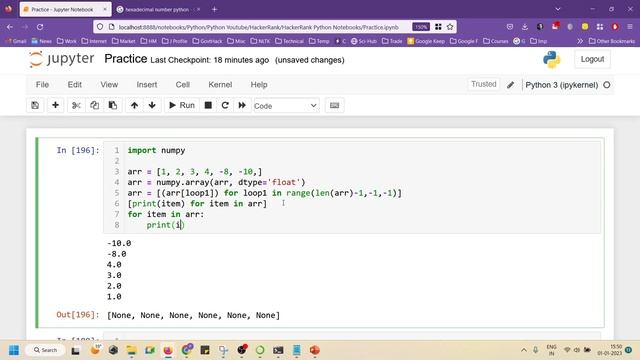The height and width of the screenshot is (360, 640).
Task: Interrupt the kernel with stop icon
Action: coord(208,105)
